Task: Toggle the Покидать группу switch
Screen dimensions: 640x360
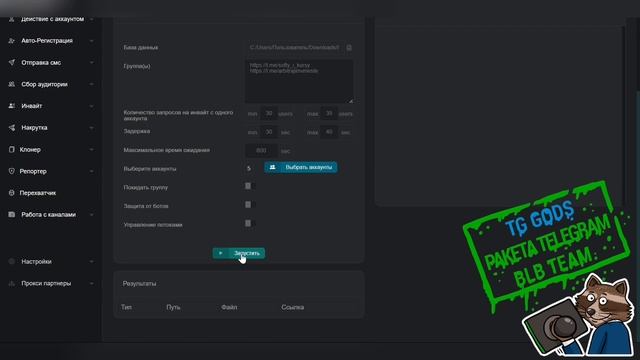Action: point(250,186)
